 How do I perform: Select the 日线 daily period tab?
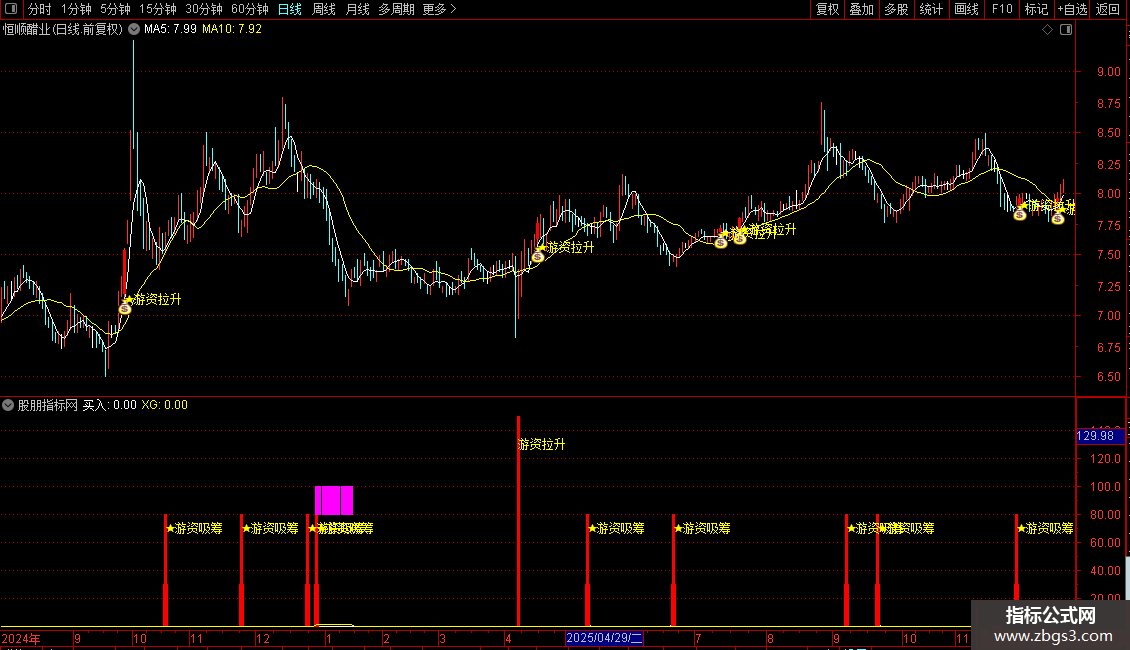click(290, 9)
